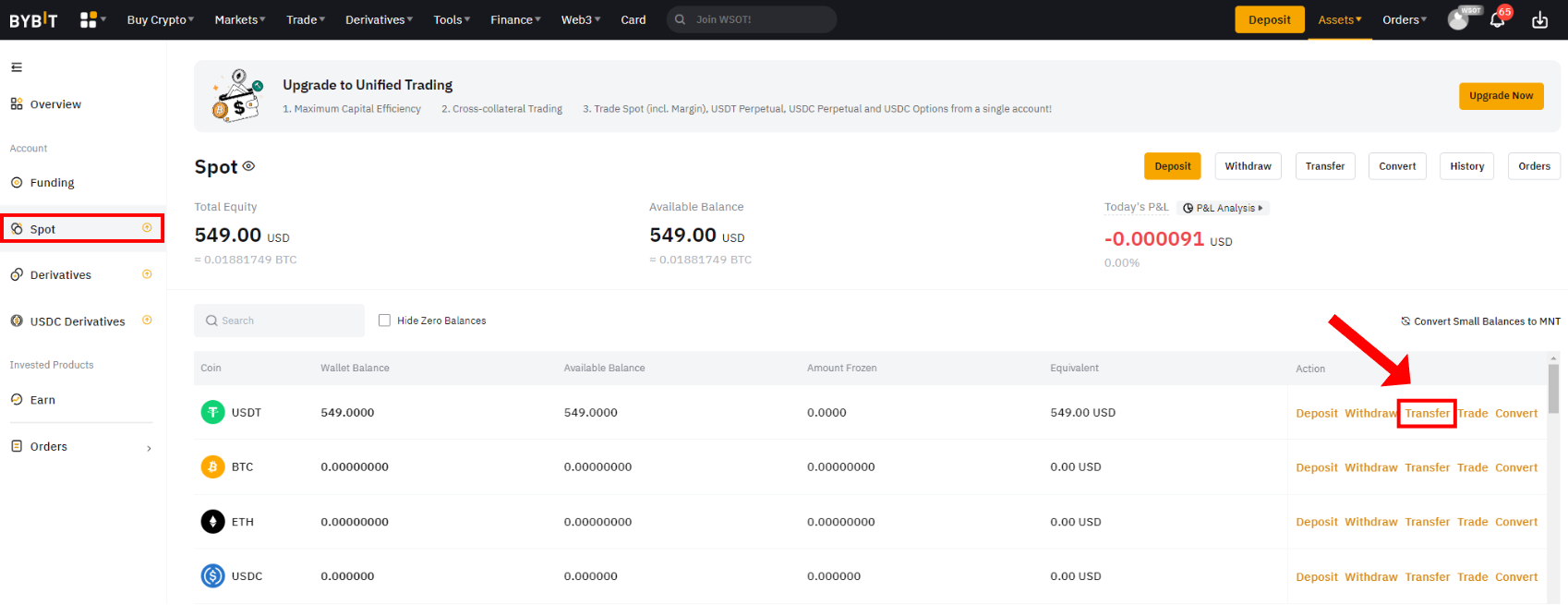The width and height of the screenshot is (1568, 605).
Task: Click the Orders button near Spot header
Action: pos(1534,166)
